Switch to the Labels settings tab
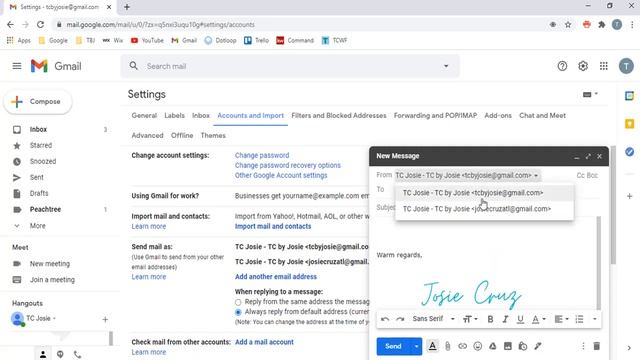This screenshot has width=640, height=360. [174, 116]
